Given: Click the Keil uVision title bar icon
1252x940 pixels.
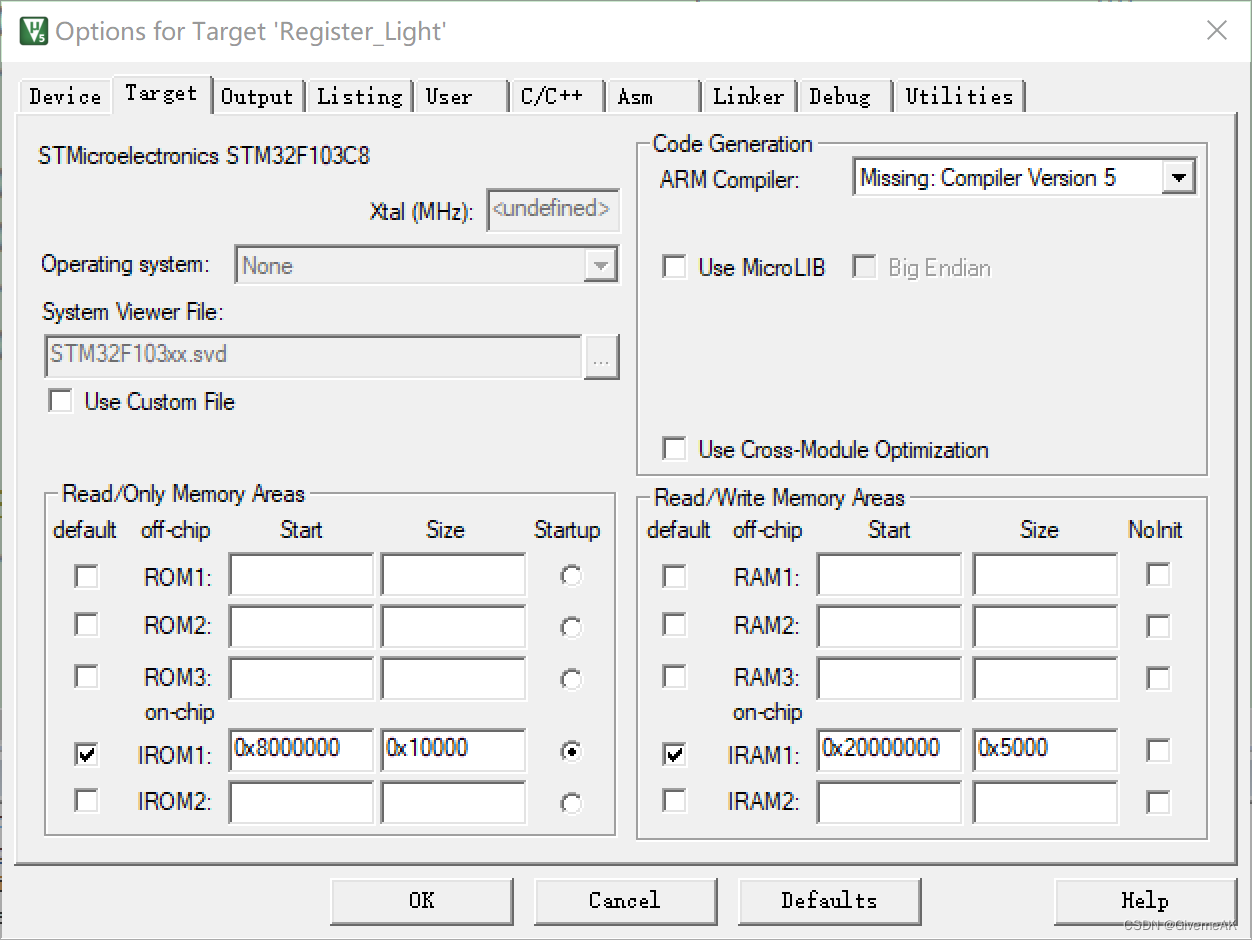Looking at the screenshot, I should click(x=34, y=31).
